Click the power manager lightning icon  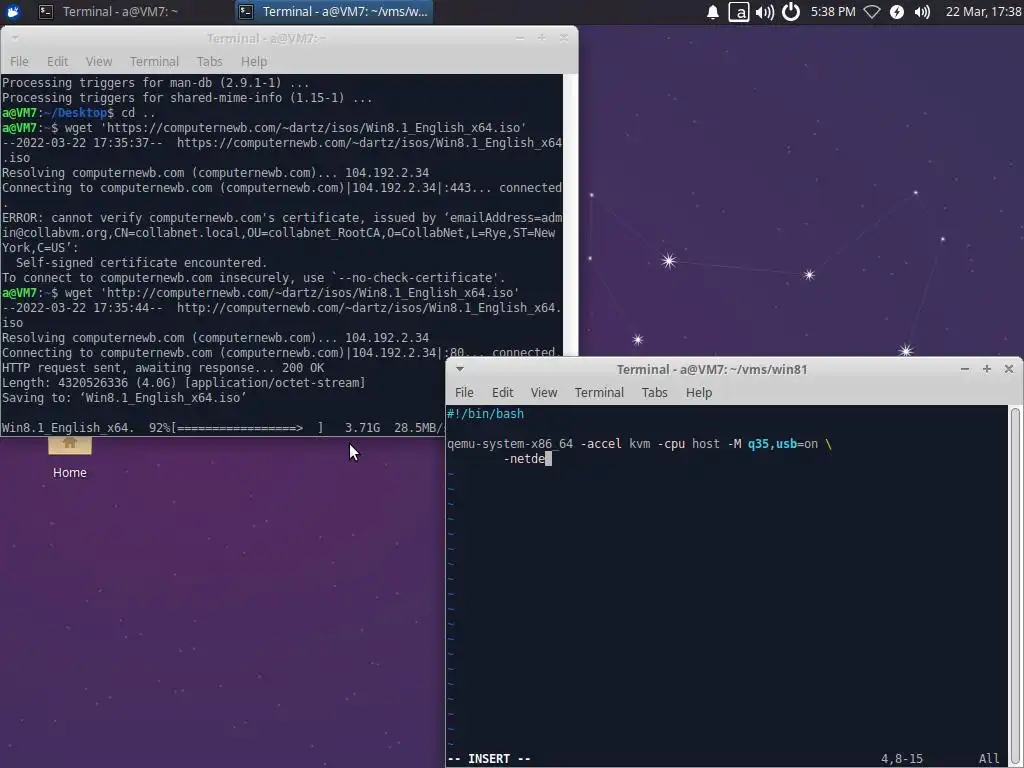[x=897, y=12]
